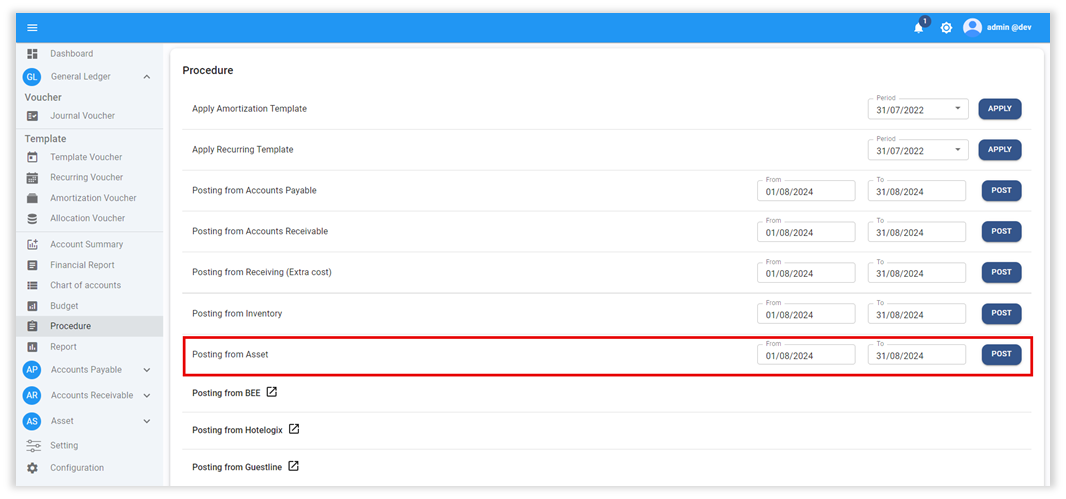Viewport: 1066px width, 499px height.
Task: Open Period dropdown for Apply Recurring Template
Action: pos(957,150)
